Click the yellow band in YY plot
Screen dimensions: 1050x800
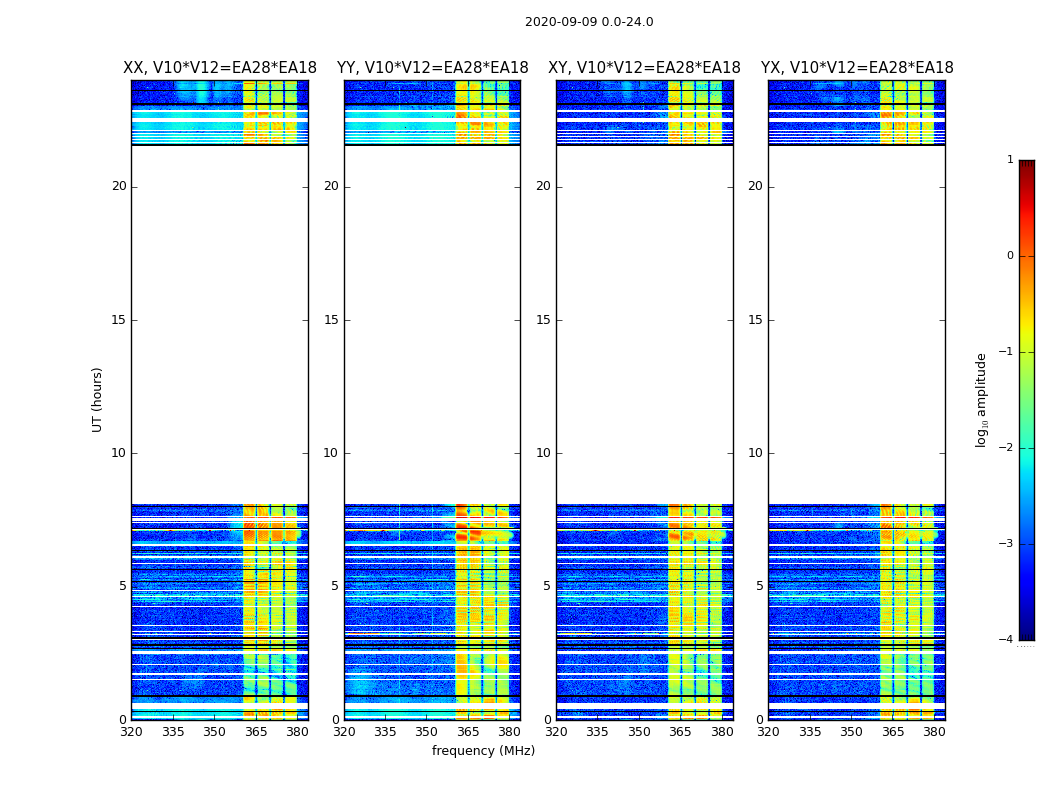[x=482, y=603]
